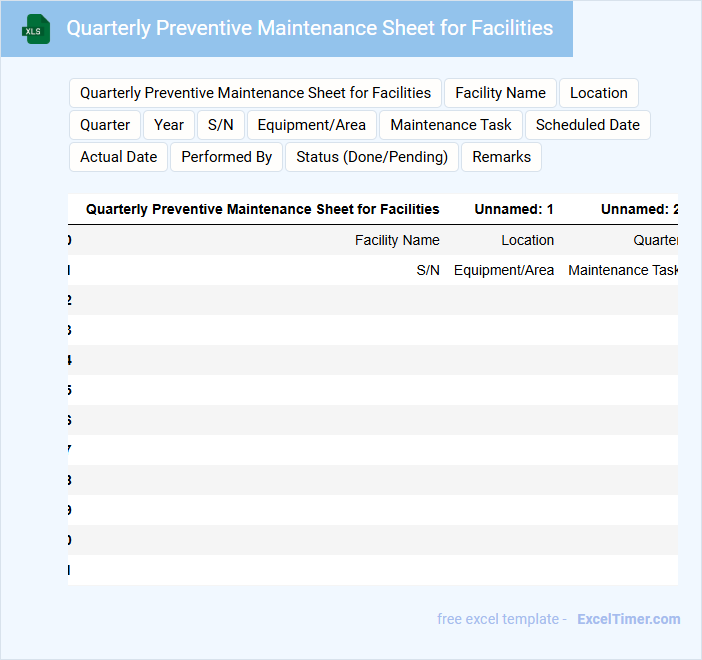
Task: Select the Quarter tag
Action: point(105,125)
